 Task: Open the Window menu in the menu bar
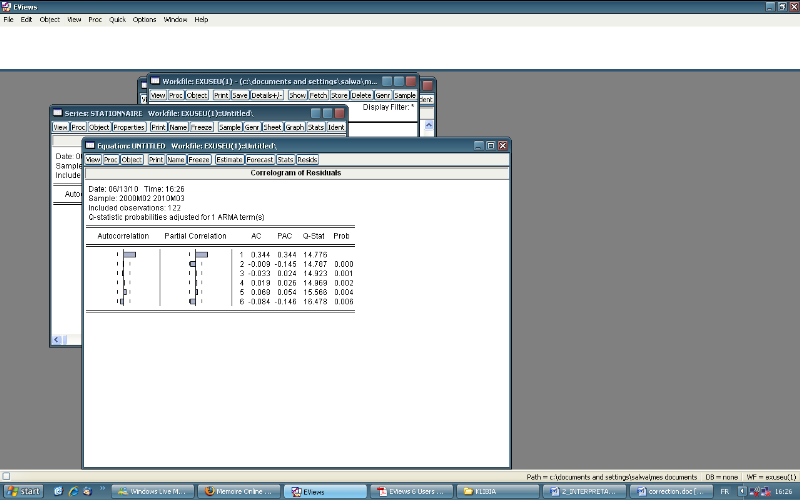click(x=175, y=20)
